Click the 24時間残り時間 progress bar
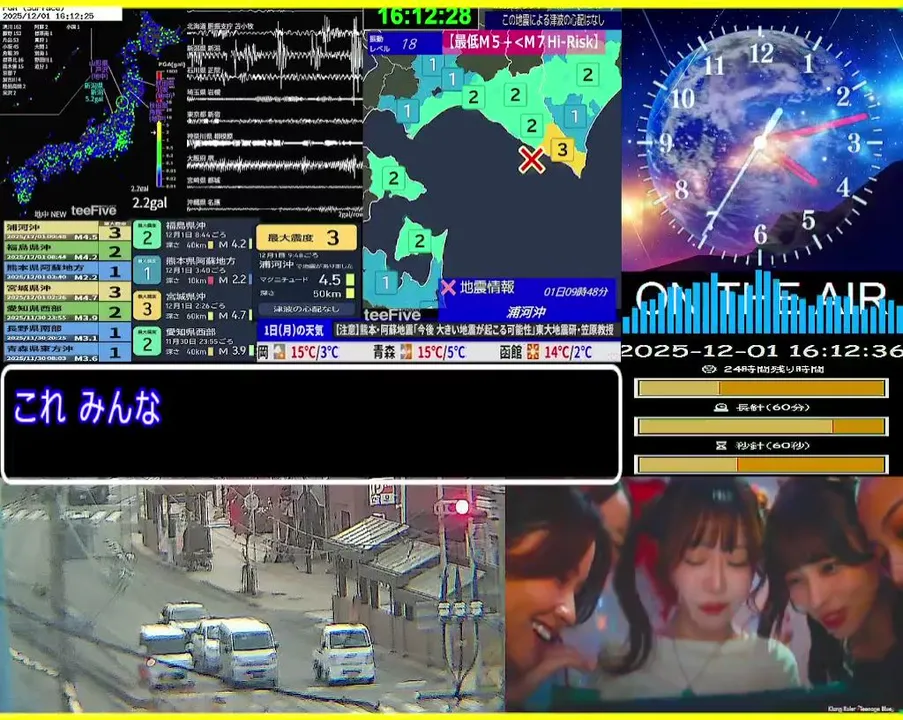 [761, 388]
